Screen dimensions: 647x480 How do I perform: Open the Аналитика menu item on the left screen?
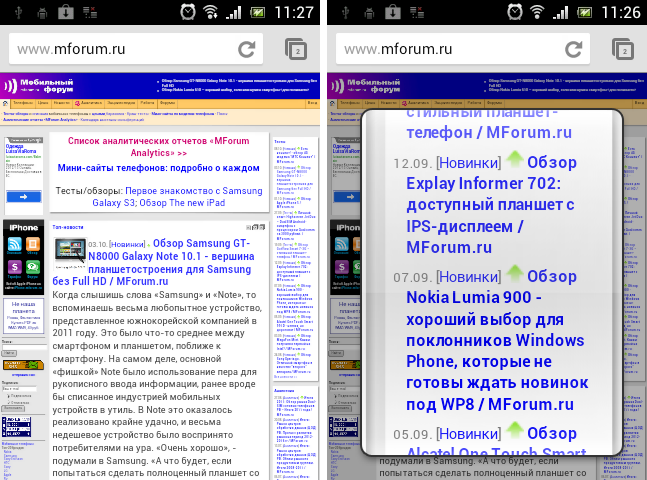88,103
